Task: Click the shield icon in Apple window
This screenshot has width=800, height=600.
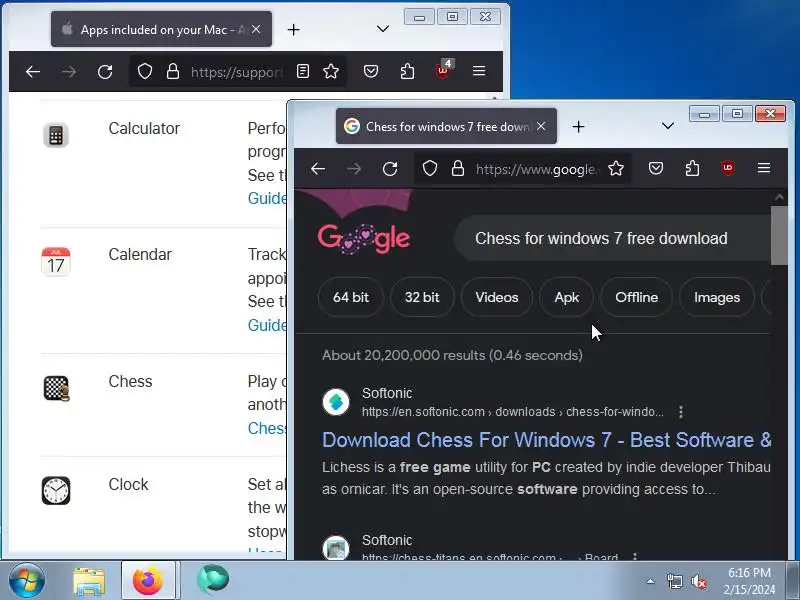Action: [x=145, y=71]
